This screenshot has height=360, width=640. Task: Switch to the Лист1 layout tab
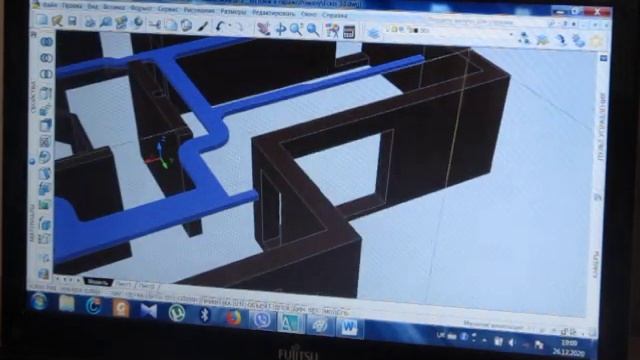coord(124,284)
